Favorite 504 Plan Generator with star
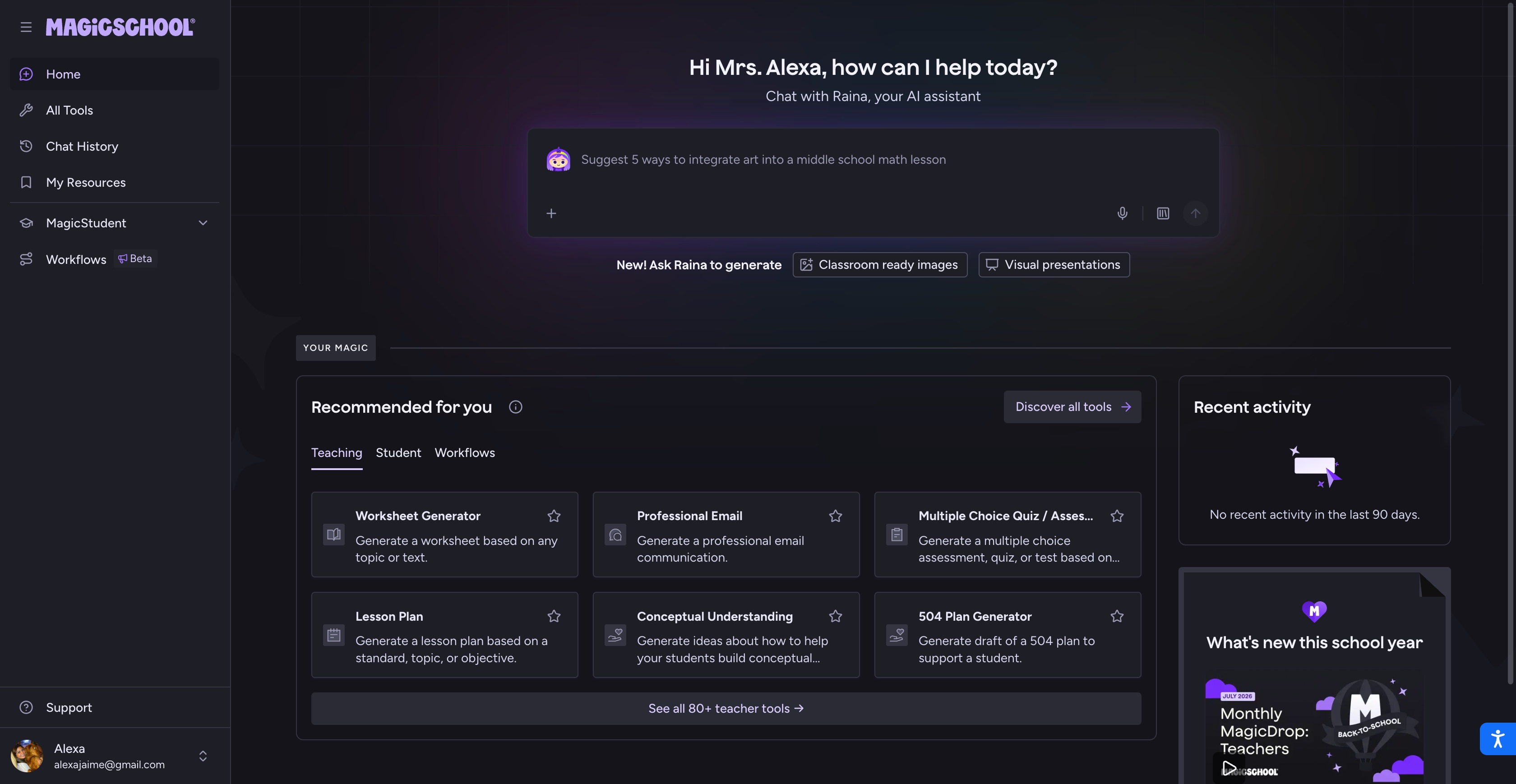The image size is (1516, 784). pyautogui.click(x=1117, y=616)
